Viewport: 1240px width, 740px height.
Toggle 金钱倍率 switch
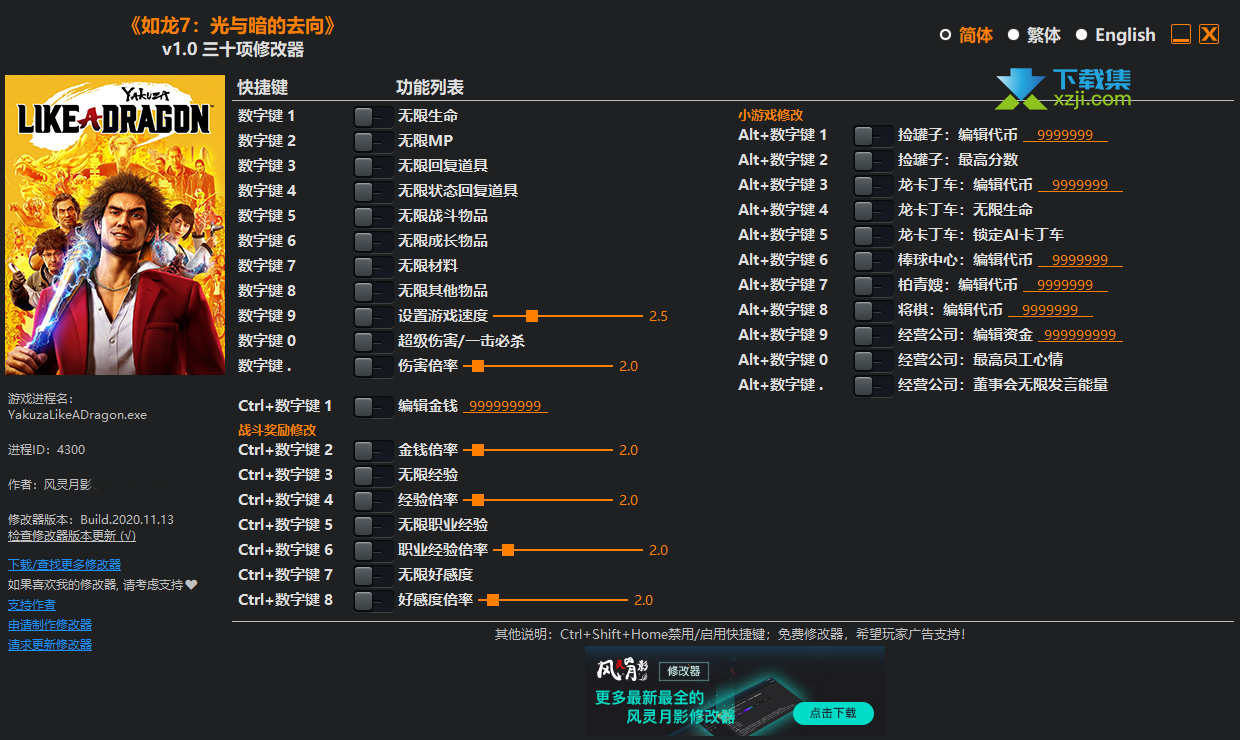point(373,450)
